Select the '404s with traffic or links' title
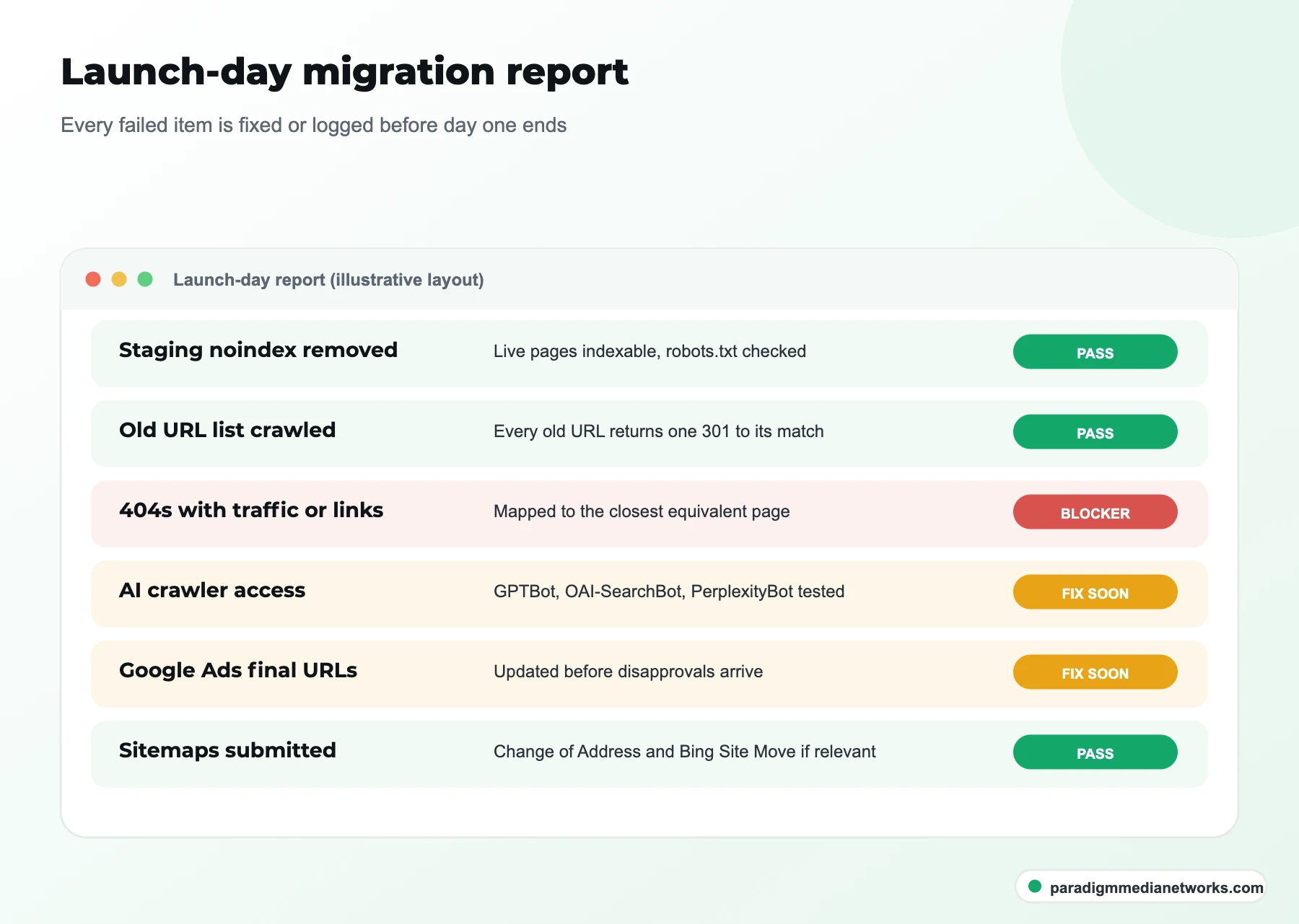Screen dimensions: 1299x924 click(251, 510)
